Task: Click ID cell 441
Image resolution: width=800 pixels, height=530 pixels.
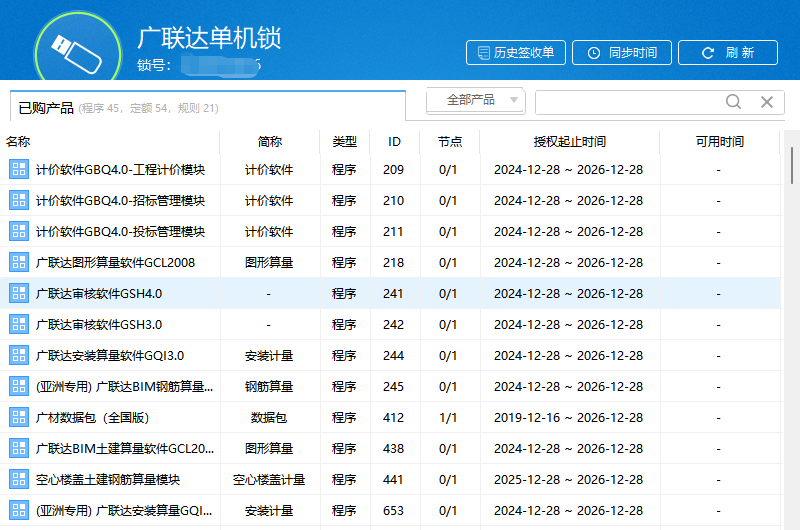Action: [x=393, y=479]
